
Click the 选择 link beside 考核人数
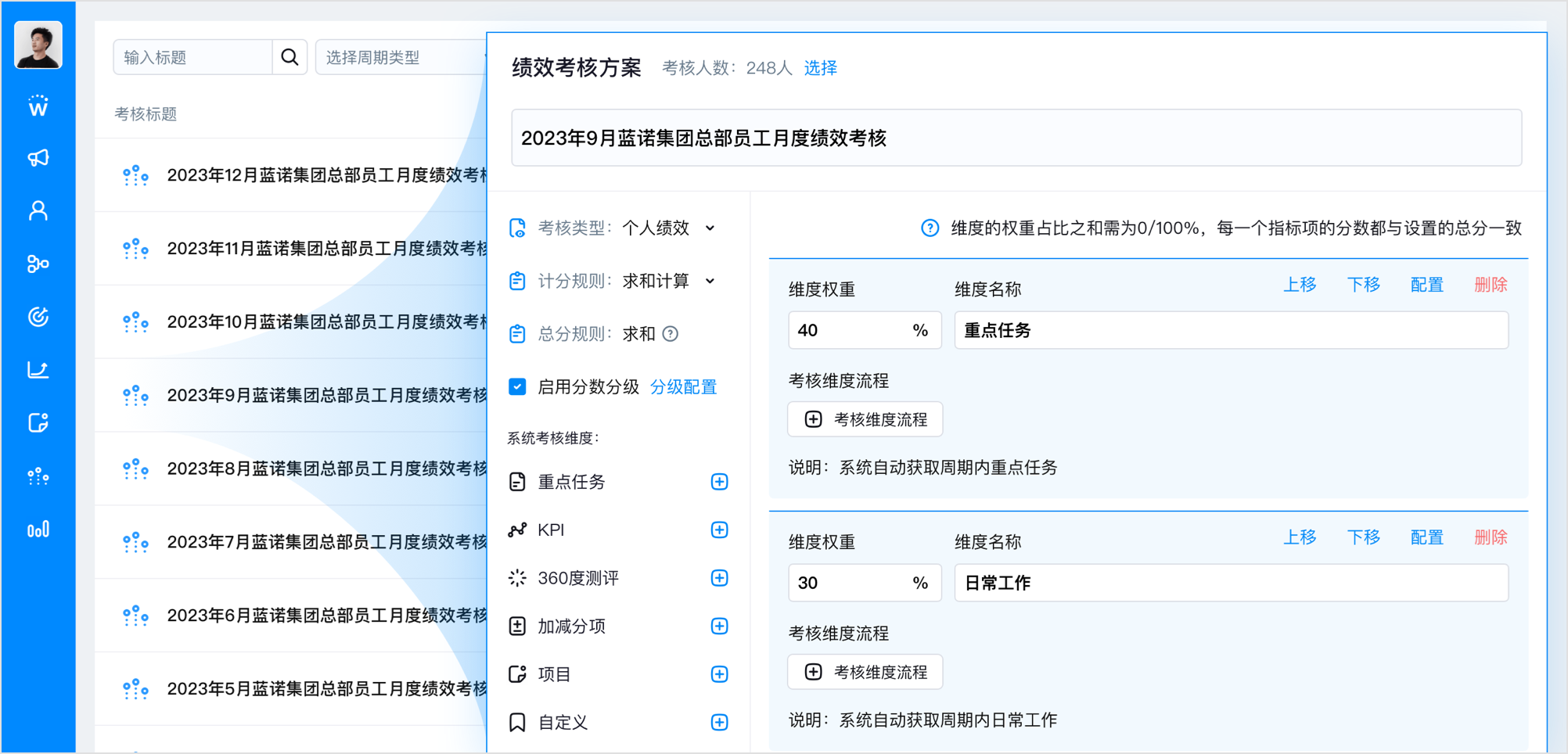point(820,68)
